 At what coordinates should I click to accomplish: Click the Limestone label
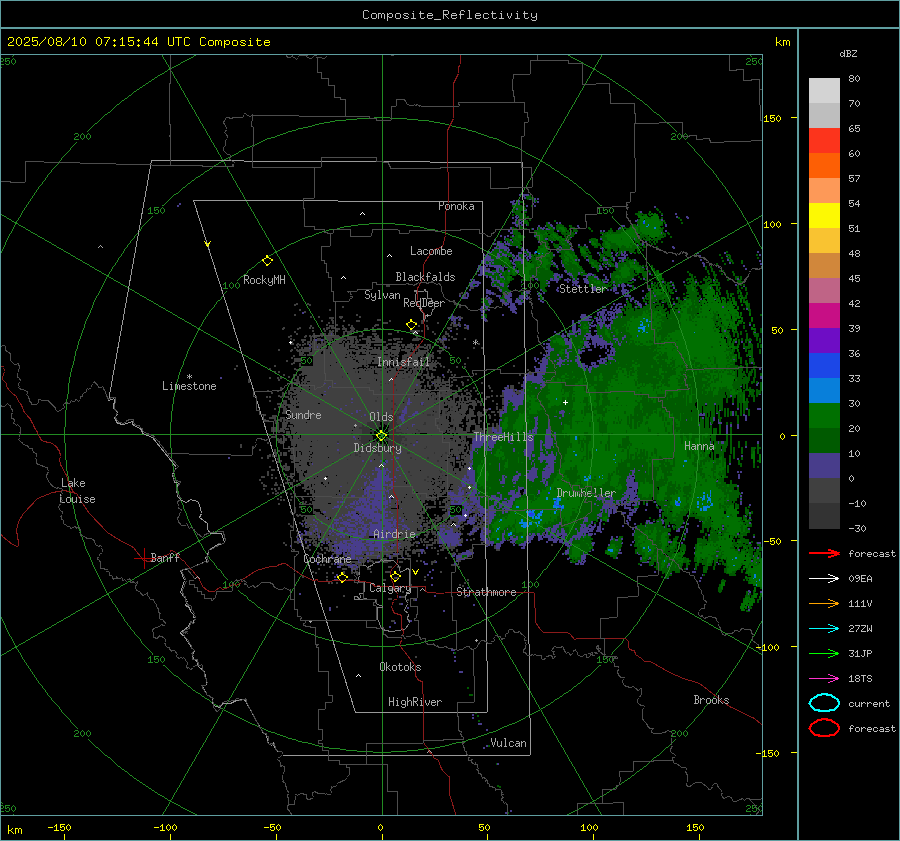(189, 386)
